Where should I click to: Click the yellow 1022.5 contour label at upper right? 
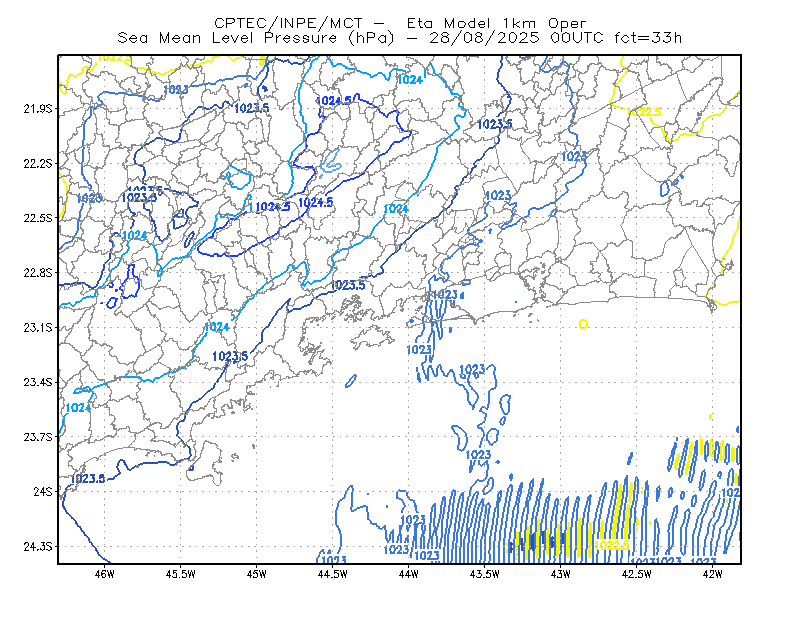coord(644,111)
